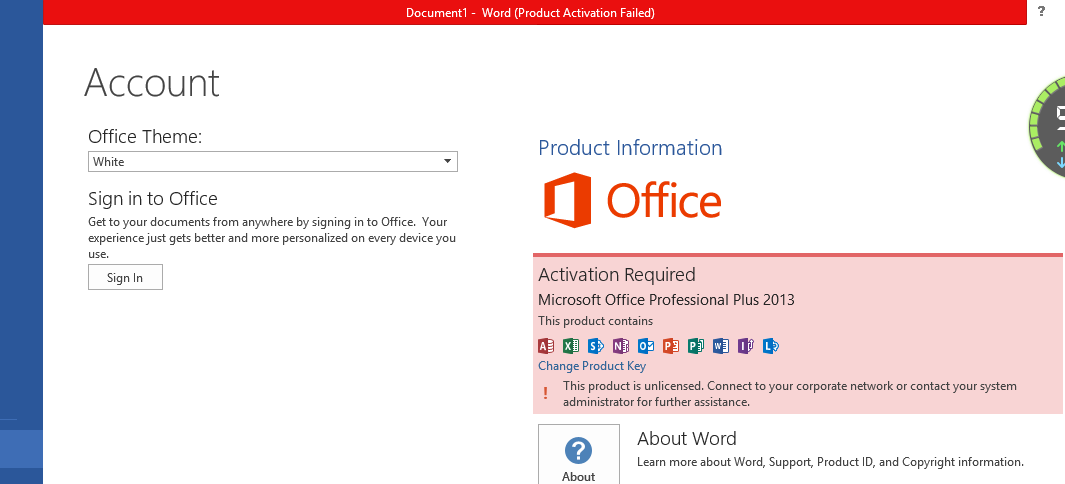Click the 'Office Theme:' label
Viewport: 1065px width, 484px height.
pyautogui.click(x=145, y=136)
